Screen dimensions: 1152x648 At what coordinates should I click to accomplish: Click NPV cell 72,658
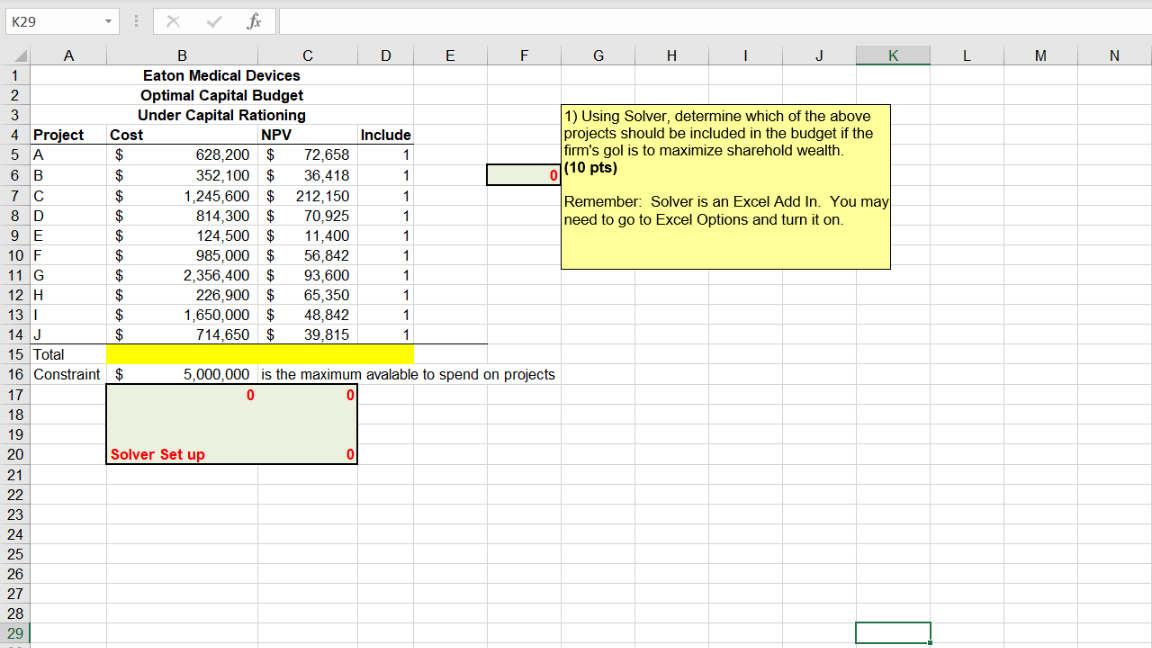pos(308,155)
